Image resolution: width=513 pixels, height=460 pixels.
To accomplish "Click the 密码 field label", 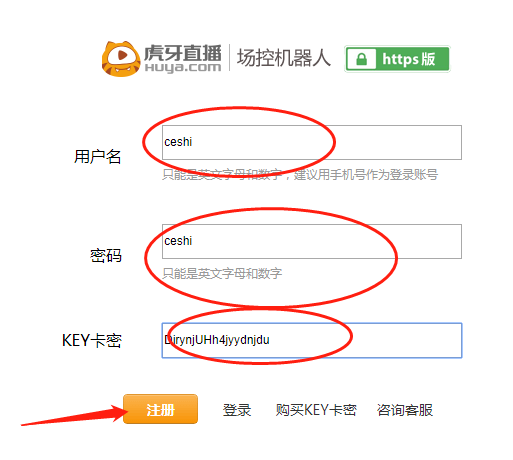I will click(106, 256).
